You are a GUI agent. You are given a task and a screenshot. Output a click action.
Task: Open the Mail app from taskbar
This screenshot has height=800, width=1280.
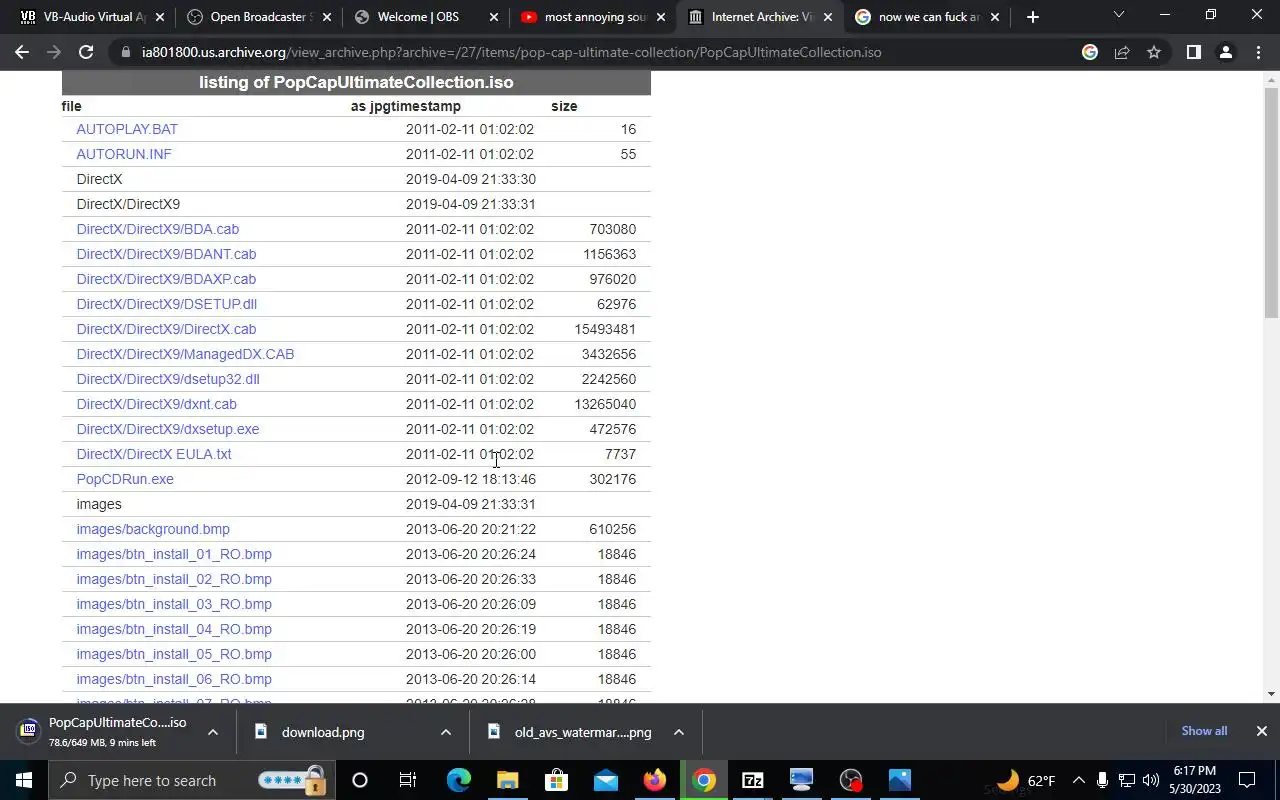pyautogui.click(x=605, y=780)
